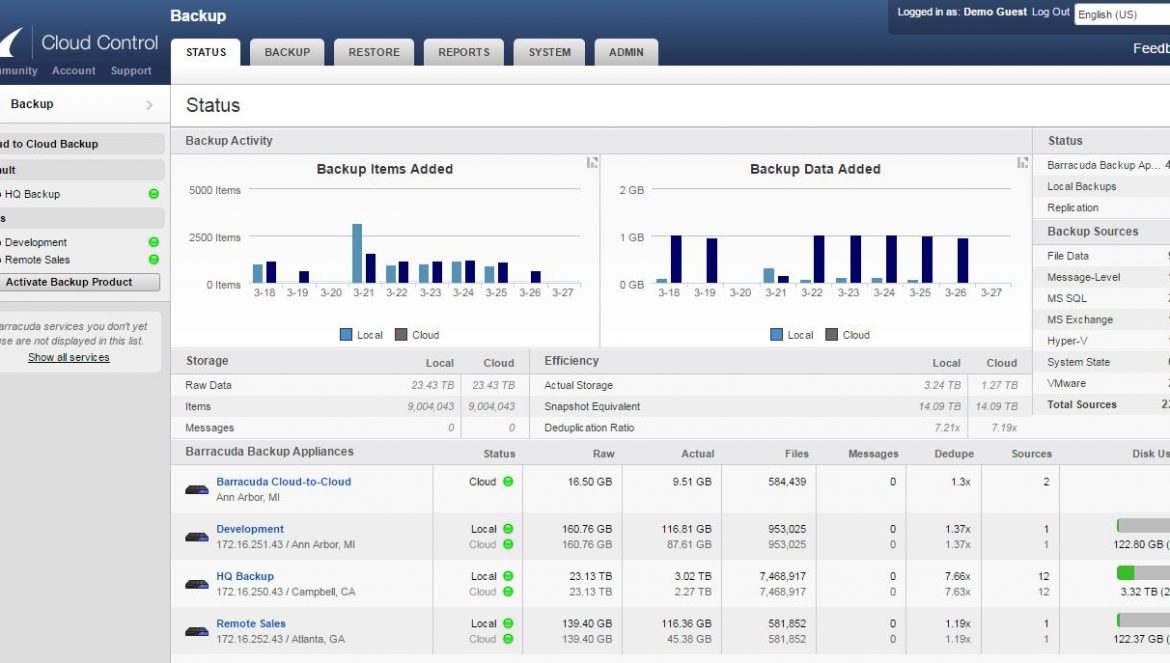This screenshot has width=1170, height=663.
Task: Click Development row Local status indicator
Action: (x=508, y=529)
